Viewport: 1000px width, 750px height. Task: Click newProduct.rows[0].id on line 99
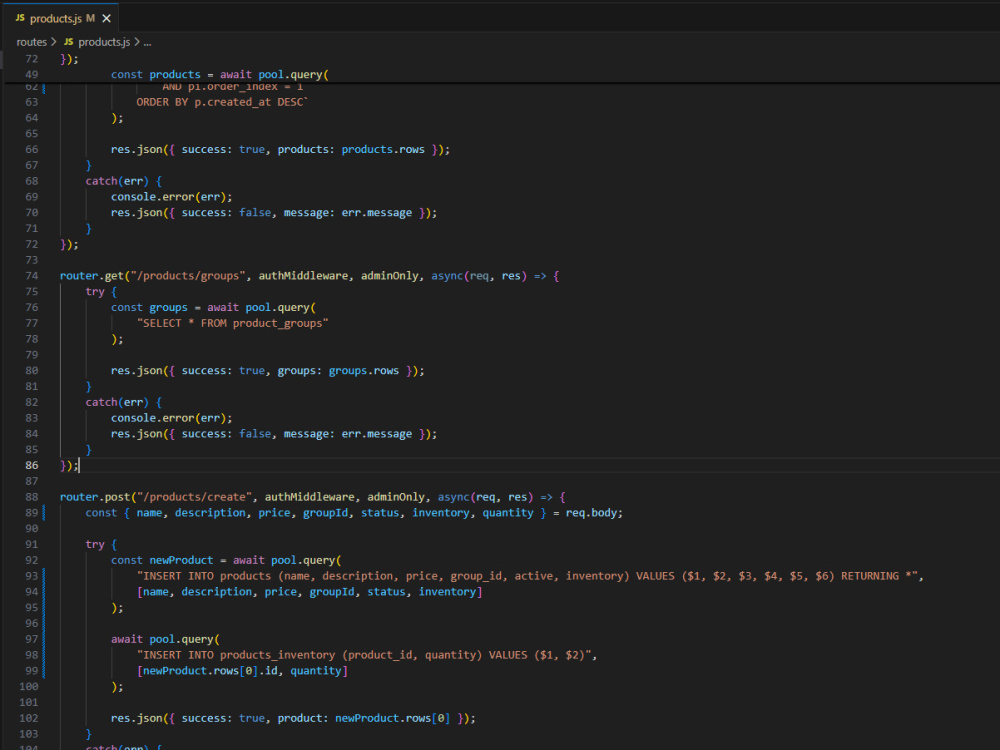pos(210,671)
